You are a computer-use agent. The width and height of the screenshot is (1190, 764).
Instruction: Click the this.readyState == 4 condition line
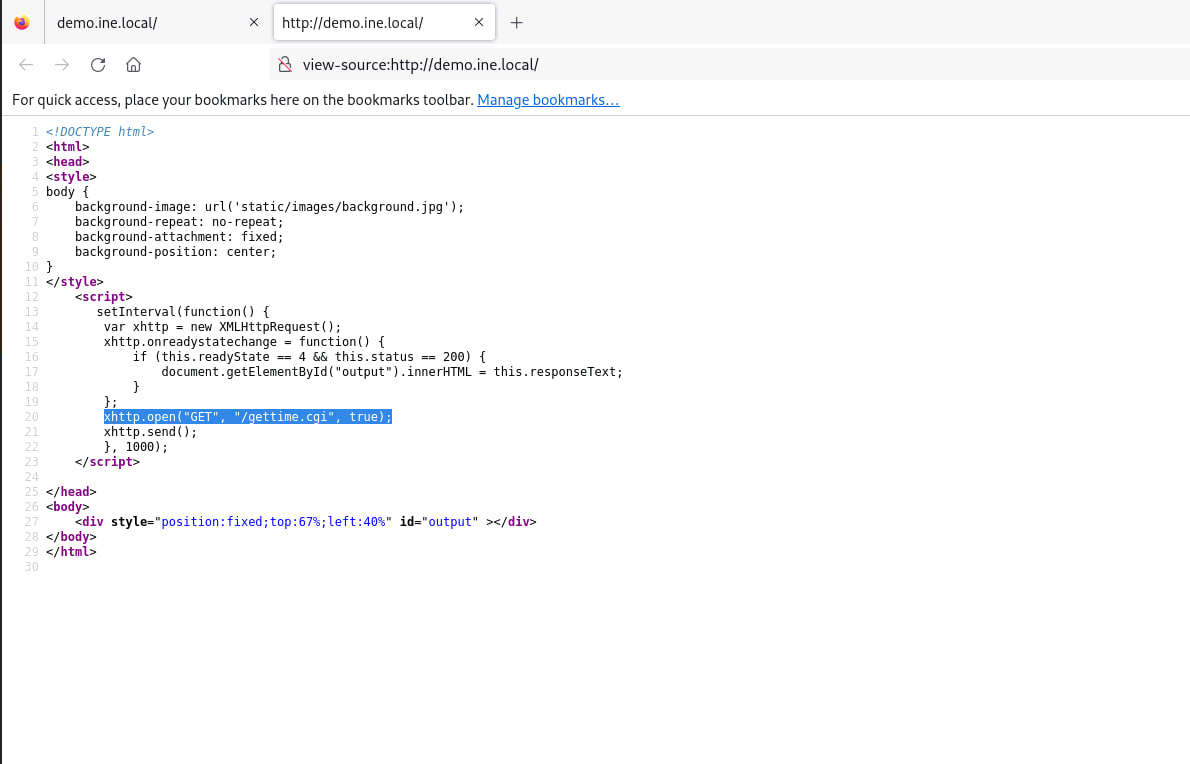coord(309,357)
